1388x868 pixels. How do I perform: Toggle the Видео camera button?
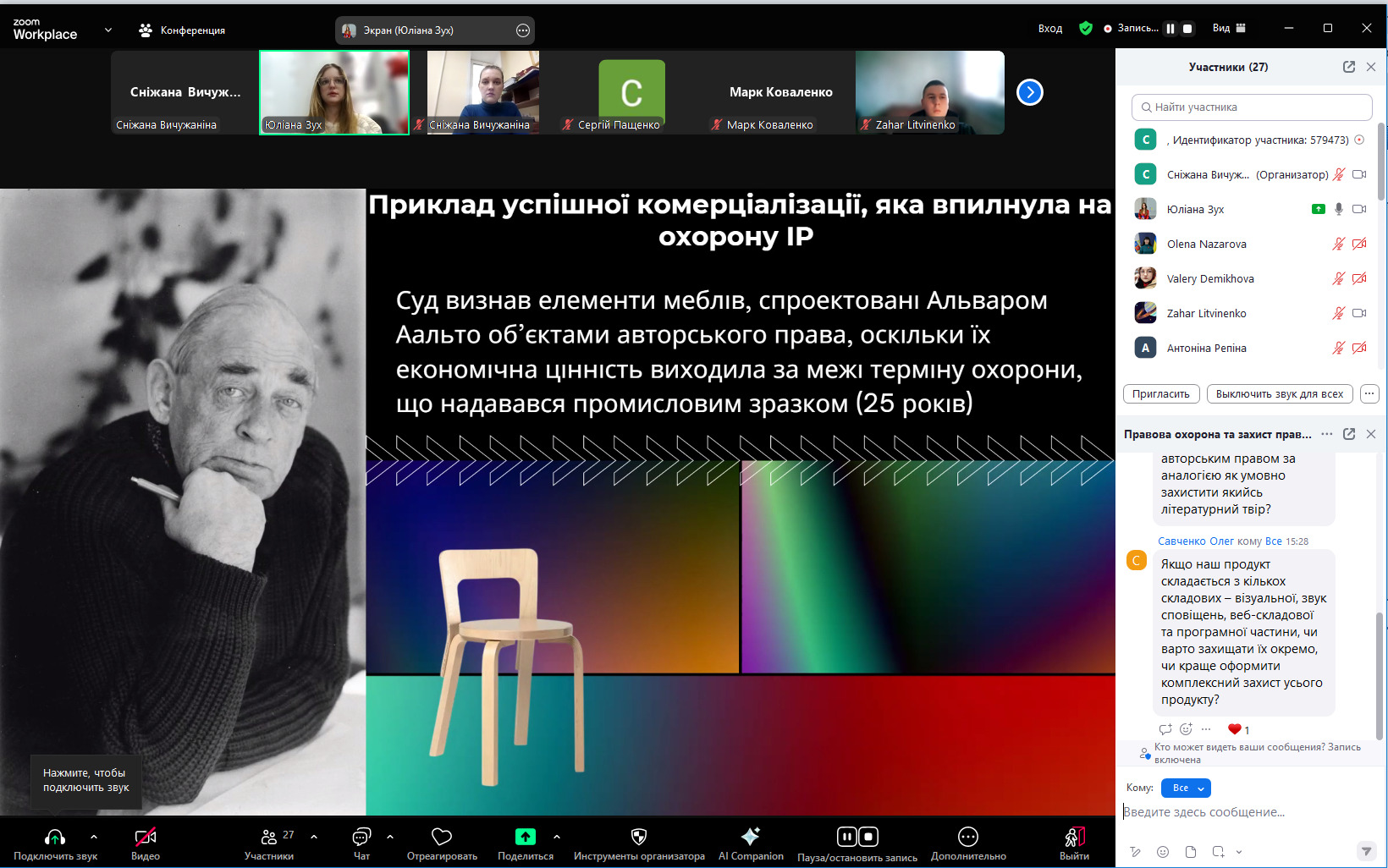[146, 838]
